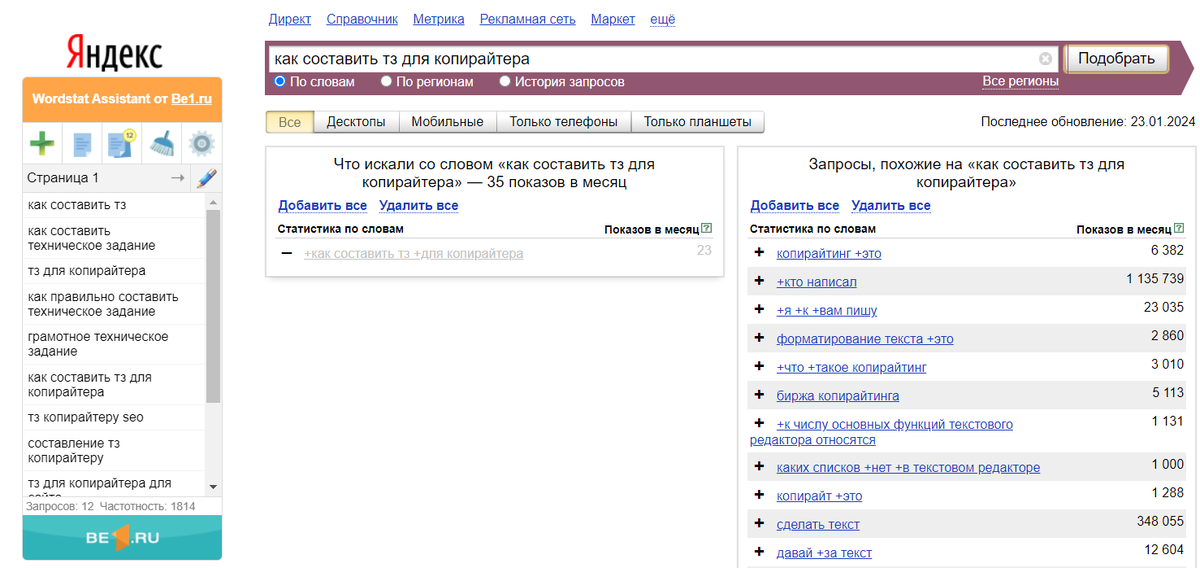Add форматирование текста +это via plus icon
The height and width of the screenshot is (568, 1200).
click(x=759, y=339)
